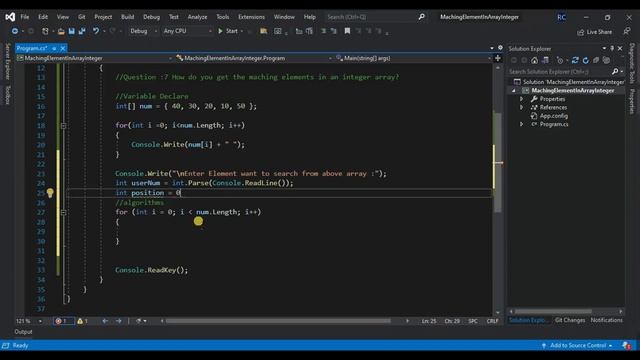
Task: Click the Solution Explorer refresh icon
Action: point(586,60)
